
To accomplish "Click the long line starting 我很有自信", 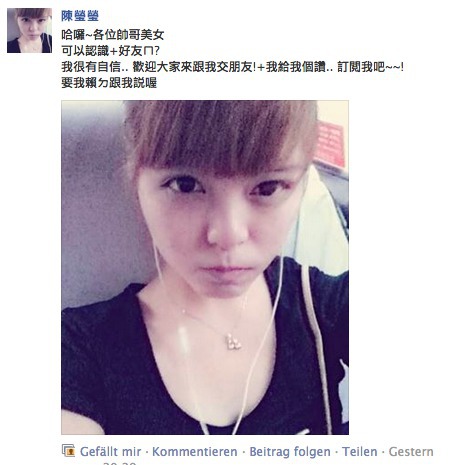I will (x=233, y=67).
